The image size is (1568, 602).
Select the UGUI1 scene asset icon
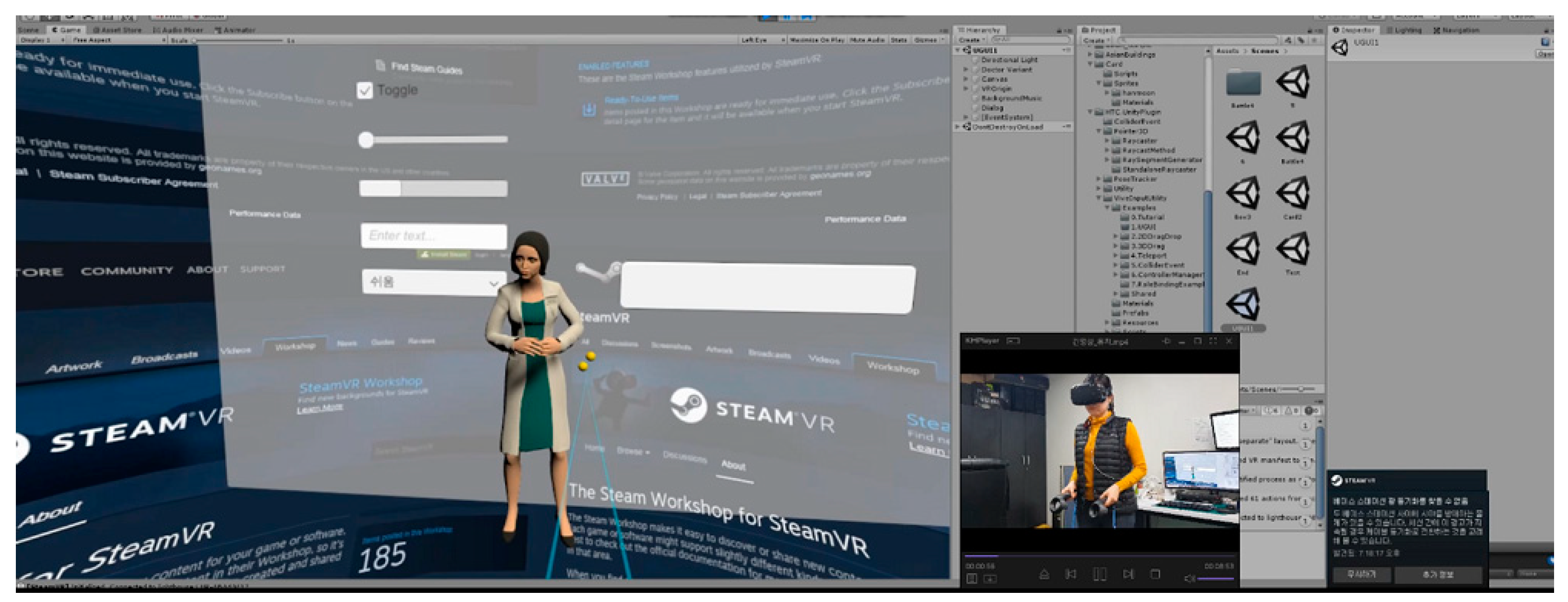(x=1243, y=304)
